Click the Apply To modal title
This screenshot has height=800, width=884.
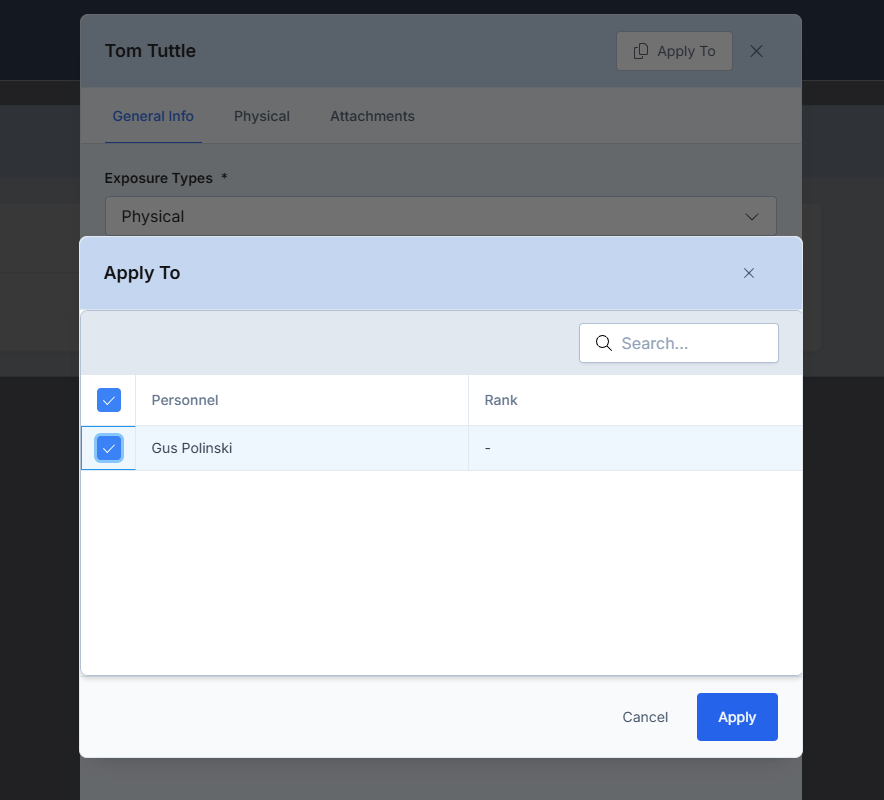click(142, 273)
